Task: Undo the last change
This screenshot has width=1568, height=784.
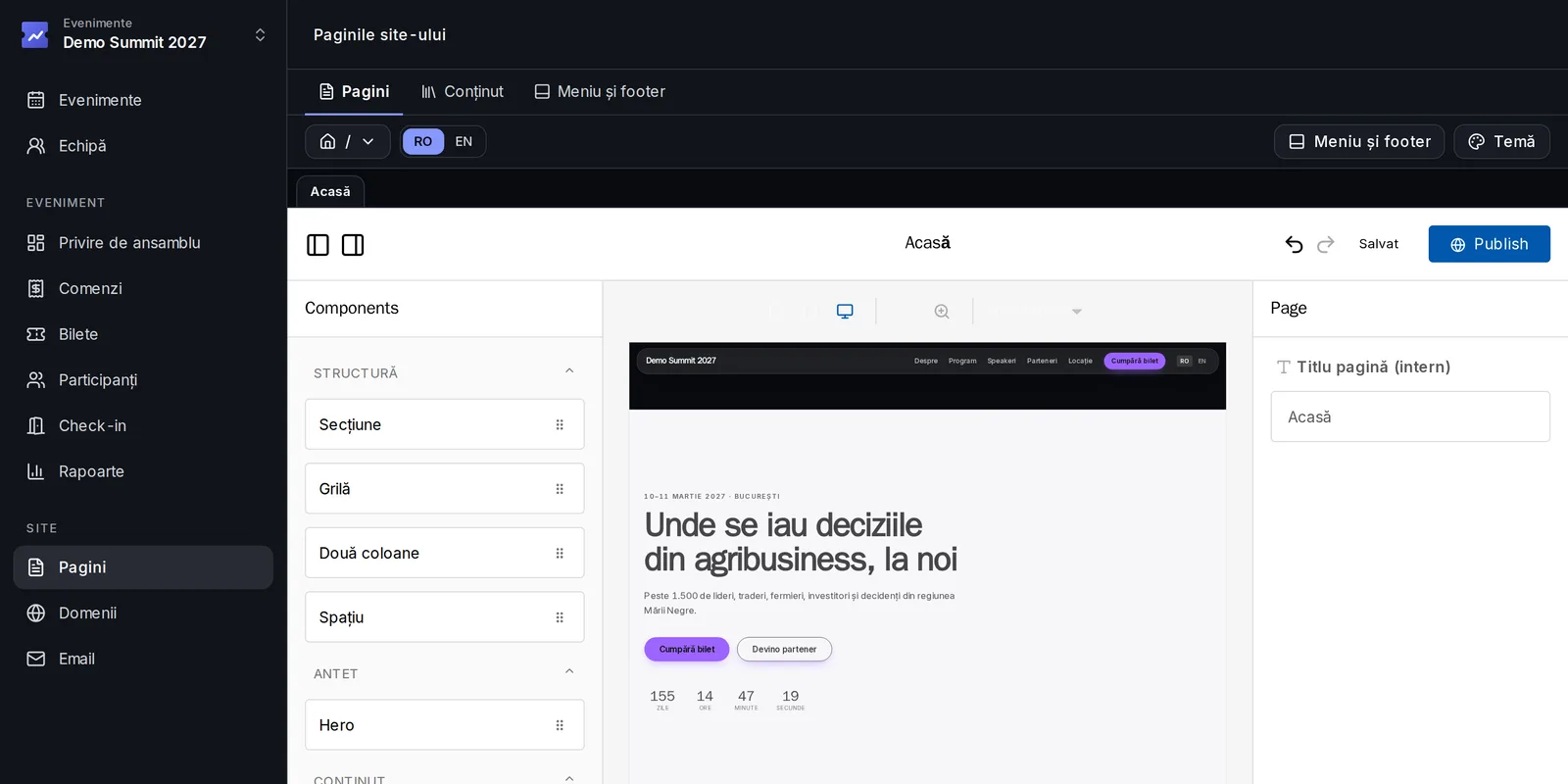Action: tap(1294, 244)
